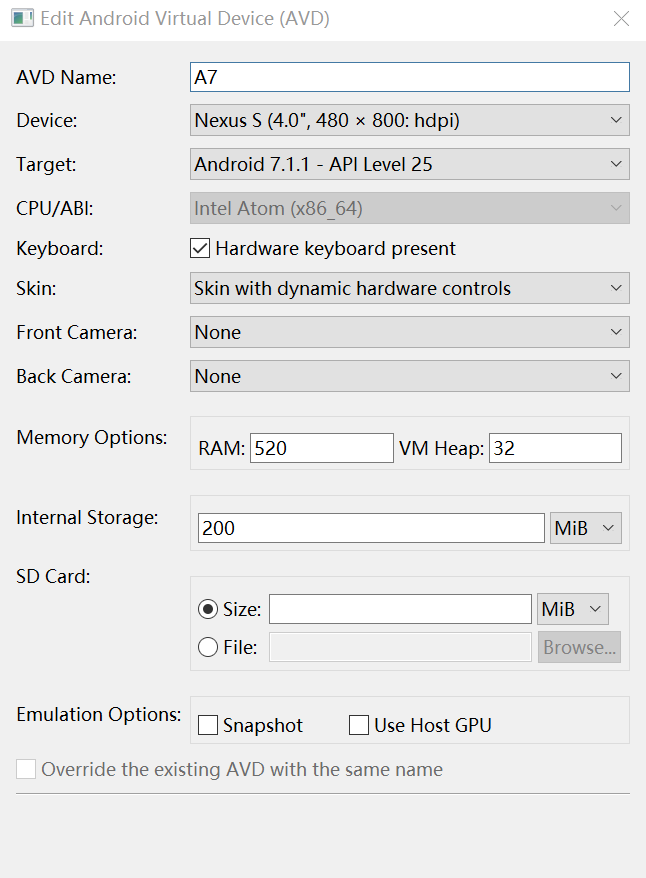
Task: Open the Skin selection dropdown
Action: tap(409, 289)
